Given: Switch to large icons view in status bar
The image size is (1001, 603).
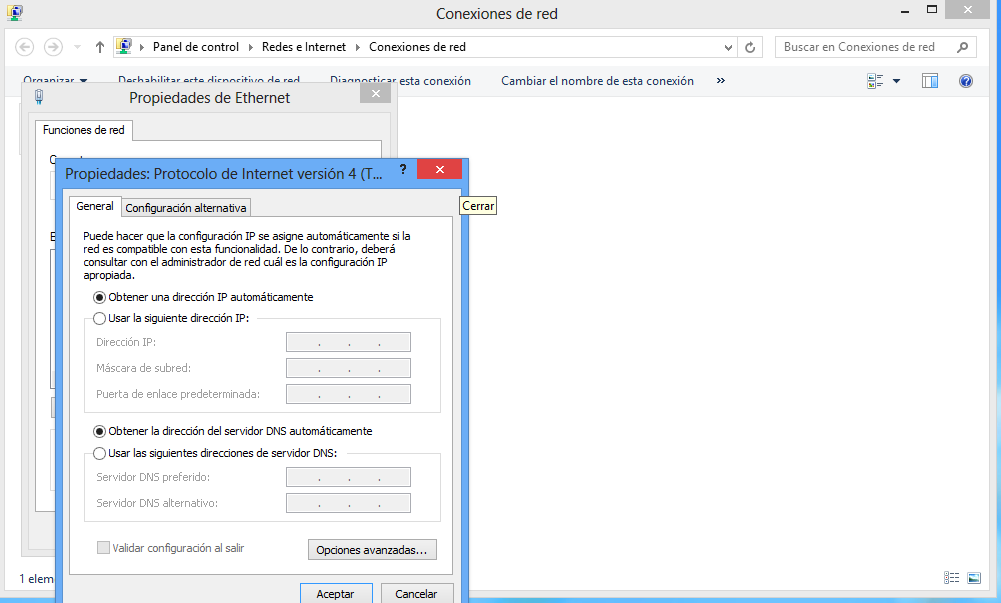Looking at the screenshot, I should click(x=974, y=577).
